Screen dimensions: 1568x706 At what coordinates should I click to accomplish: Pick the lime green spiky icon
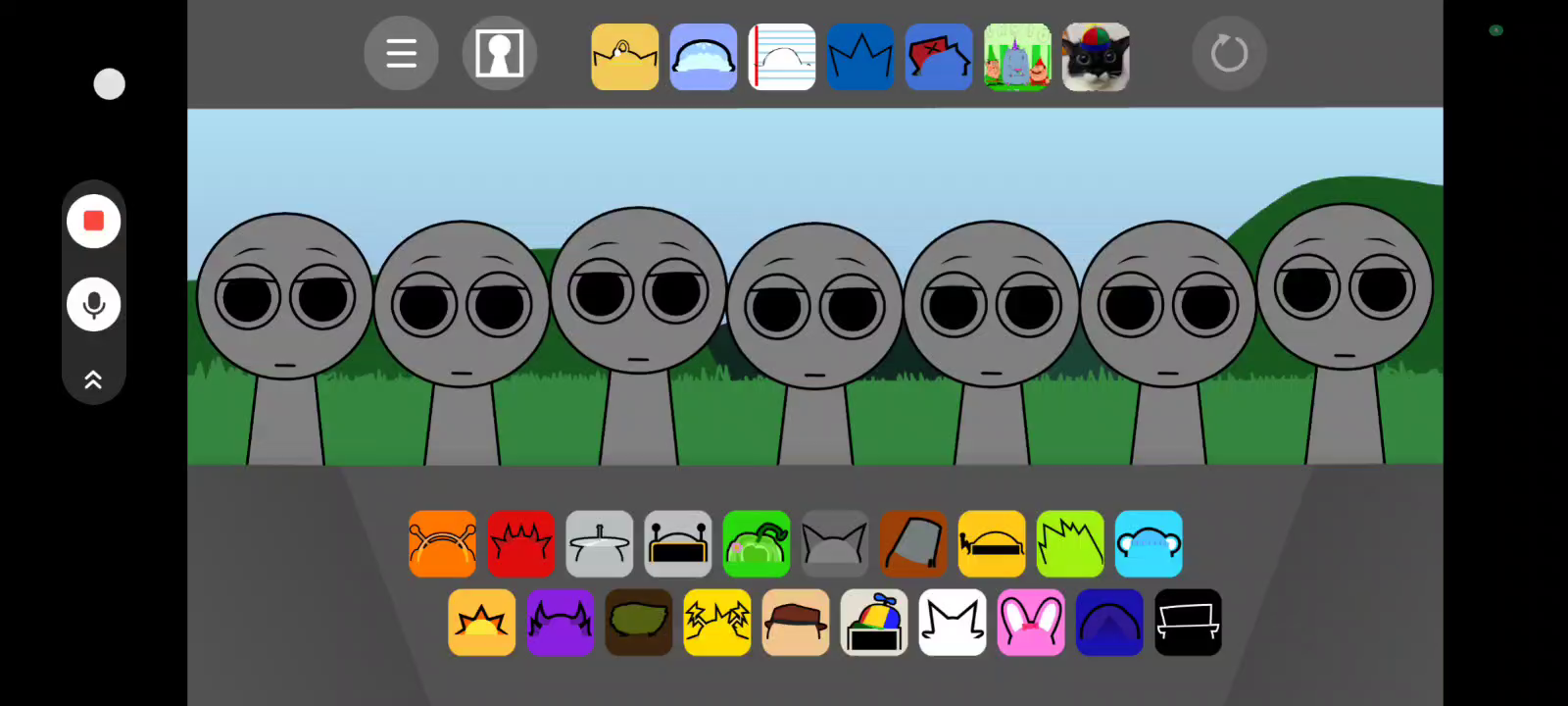coord(1069,544)
